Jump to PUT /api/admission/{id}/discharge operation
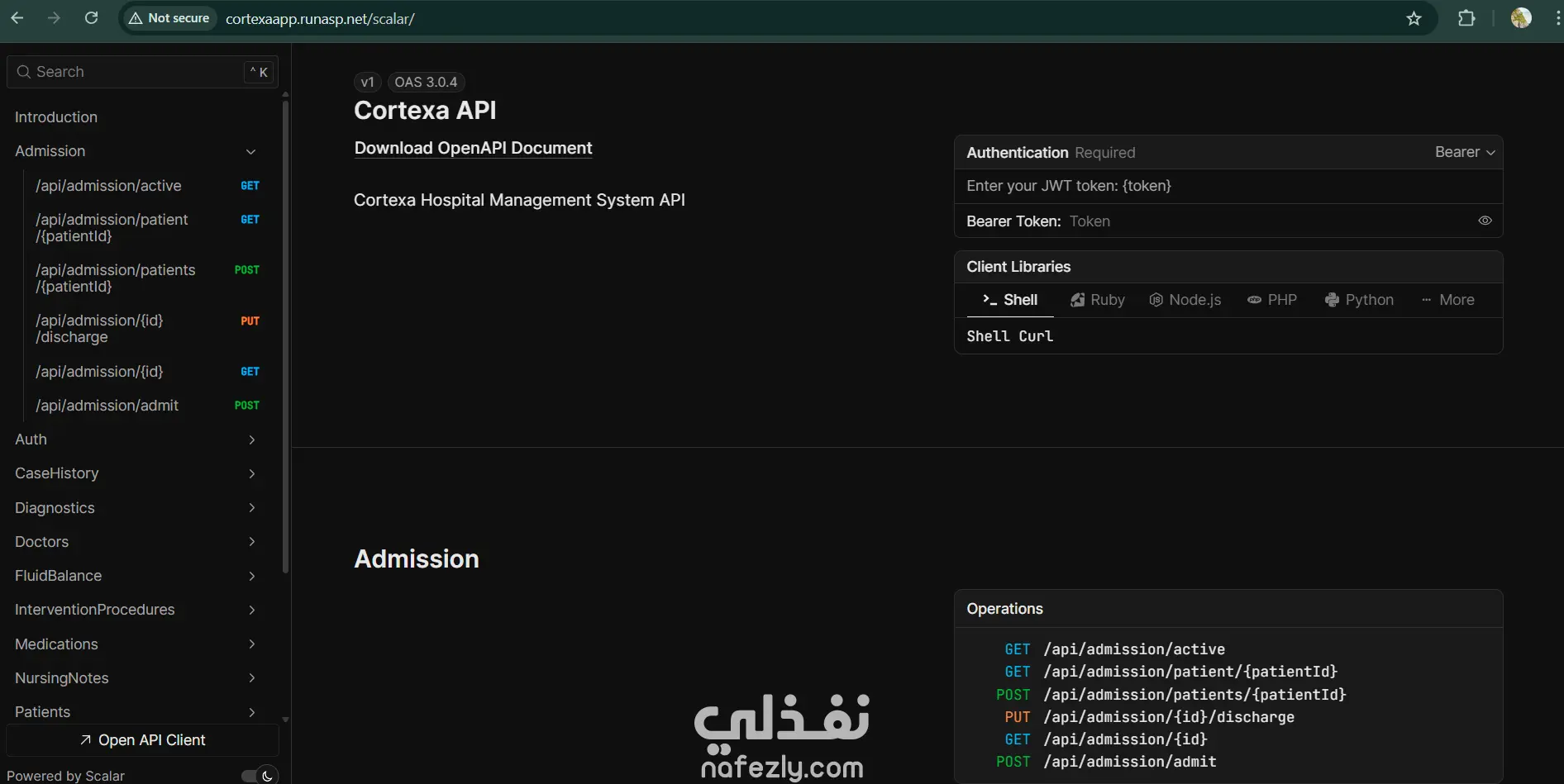The width and height of the screenshot is (1564, 784). [1149, 717]
